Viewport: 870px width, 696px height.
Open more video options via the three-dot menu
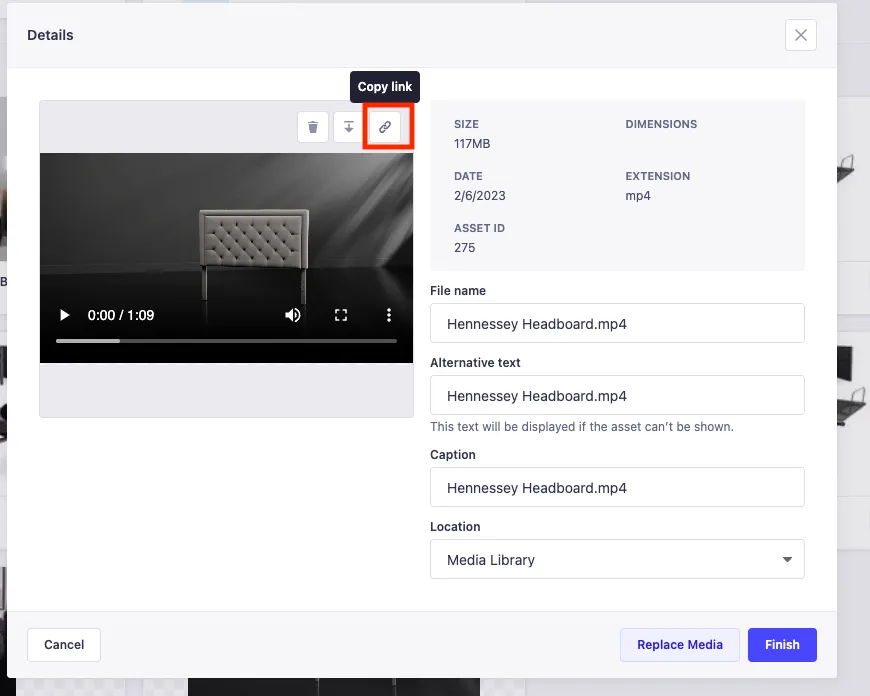pos(389,314)
